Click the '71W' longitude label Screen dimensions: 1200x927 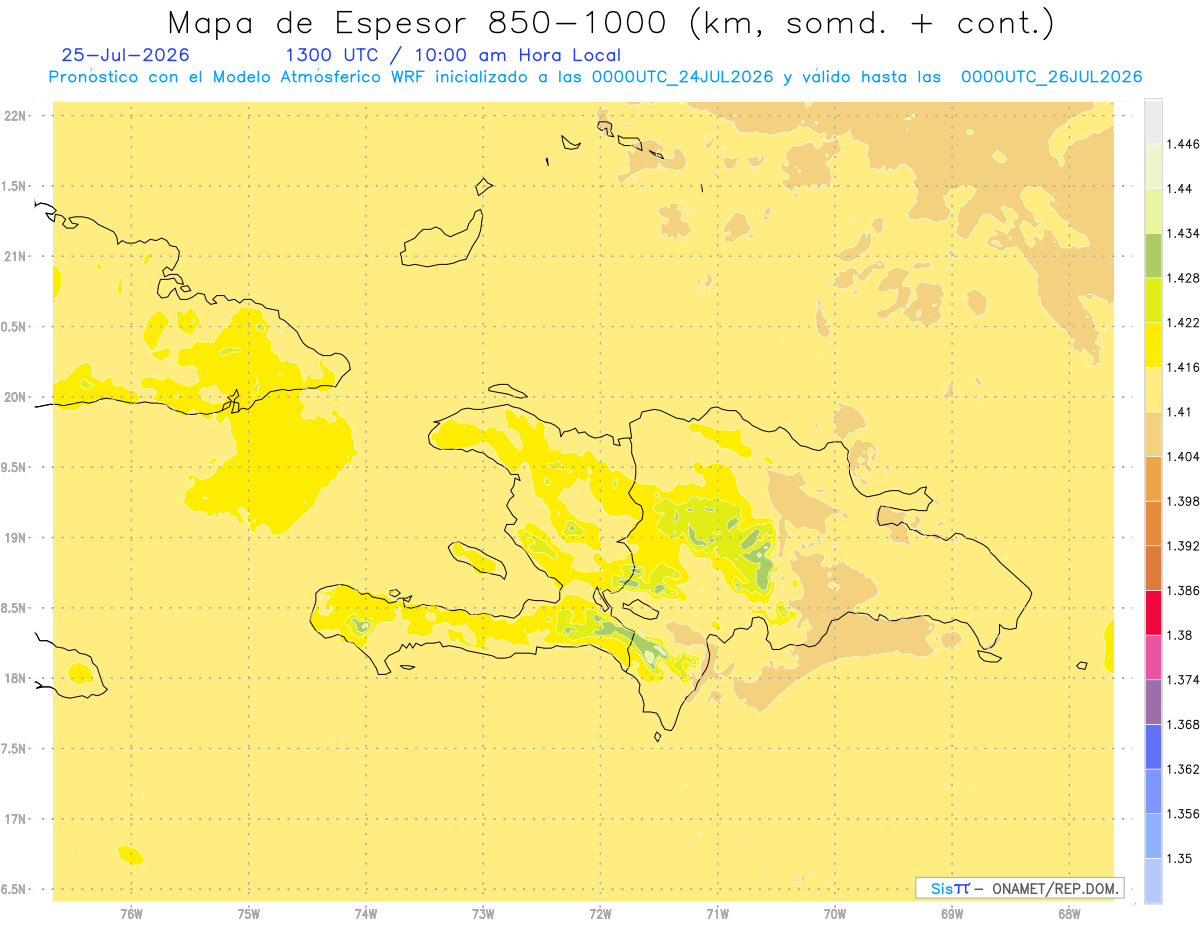[718, 914]
